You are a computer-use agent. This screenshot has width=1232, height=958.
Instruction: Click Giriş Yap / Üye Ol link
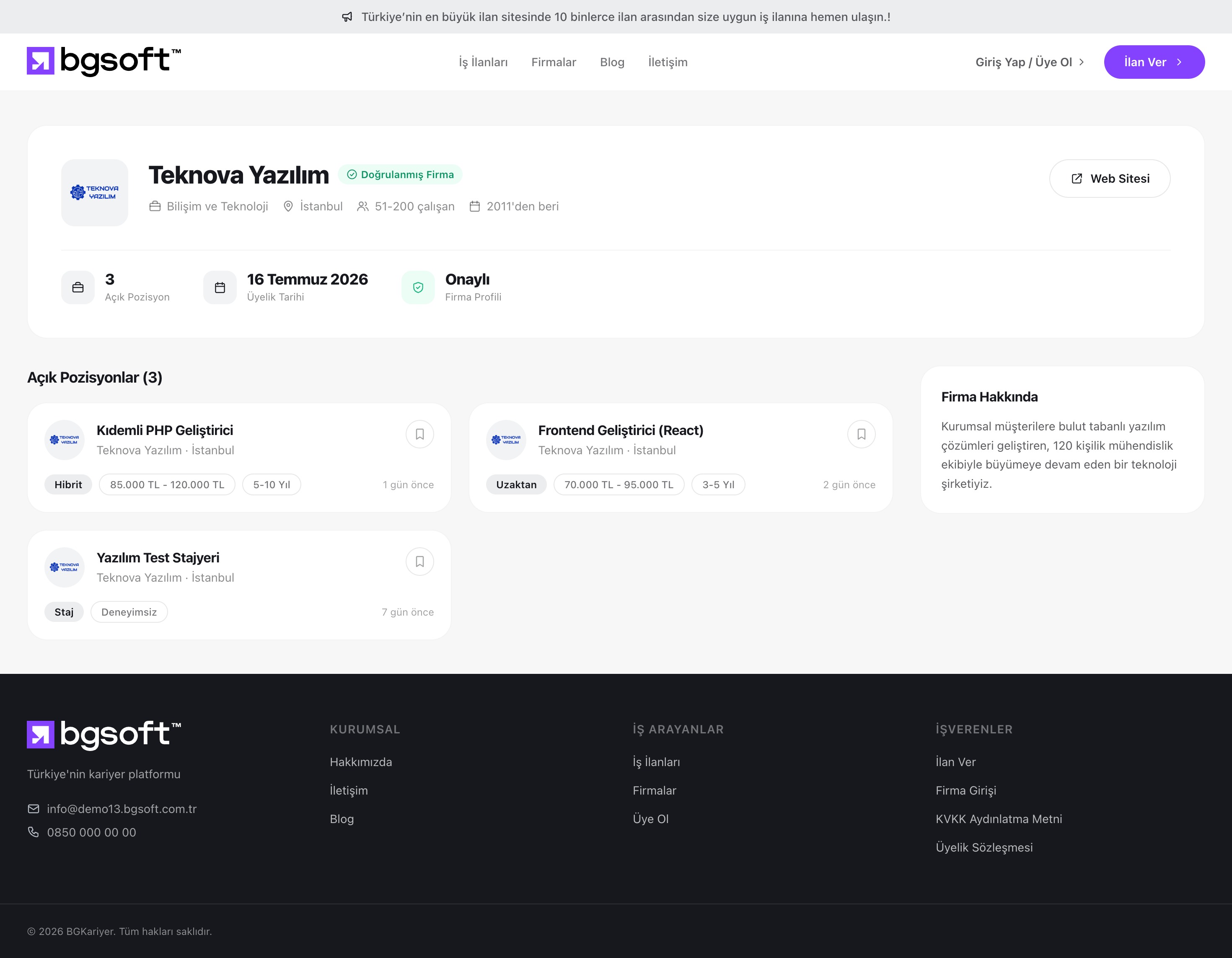tap(1030, 62)
